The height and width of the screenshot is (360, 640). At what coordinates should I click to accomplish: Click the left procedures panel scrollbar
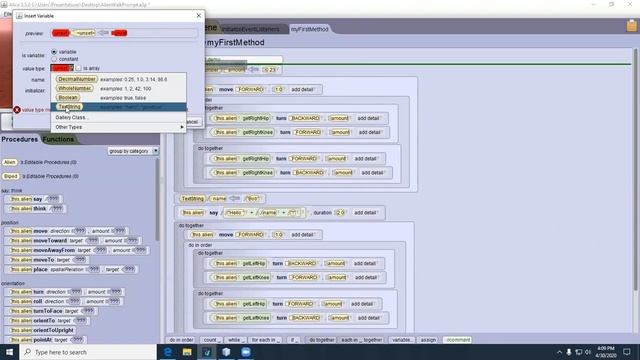click(157, 200)
